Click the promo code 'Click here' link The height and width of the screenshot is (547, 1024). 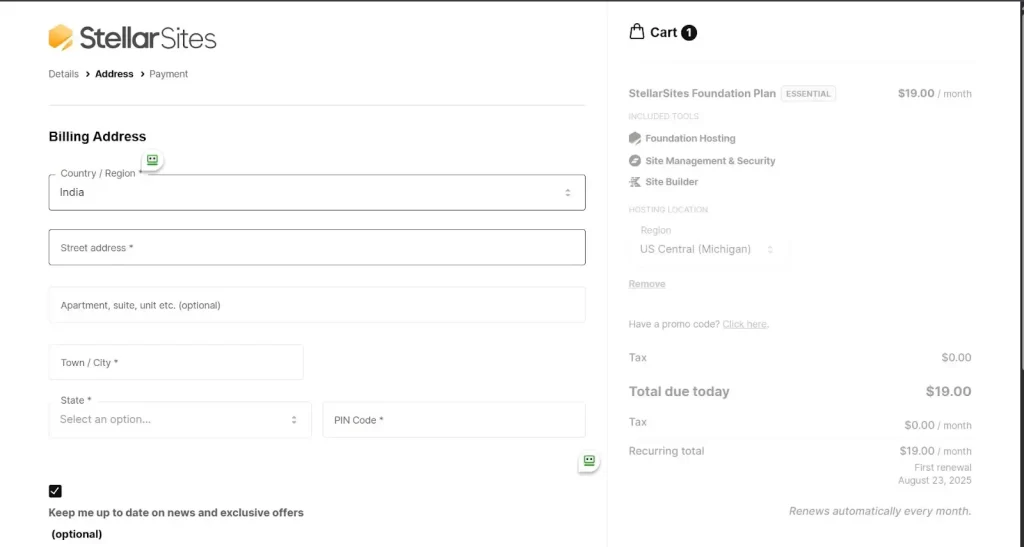[x=745, y=324]
